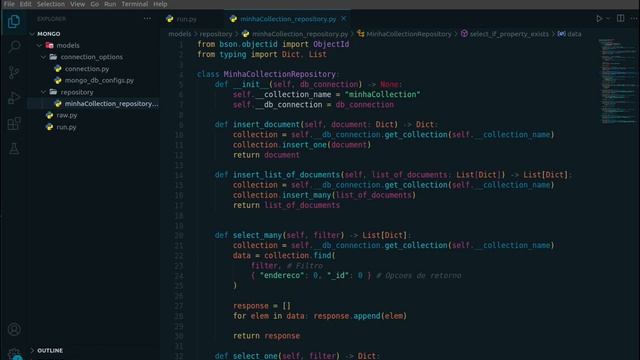640x360 pixels.
Task: Open the File menu
Action: (9, 4)
